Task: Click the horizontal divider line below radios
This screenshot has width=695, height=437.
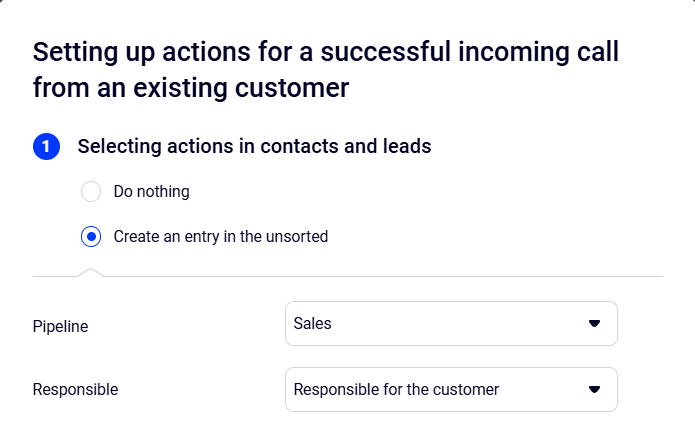Action: point(400,276)
